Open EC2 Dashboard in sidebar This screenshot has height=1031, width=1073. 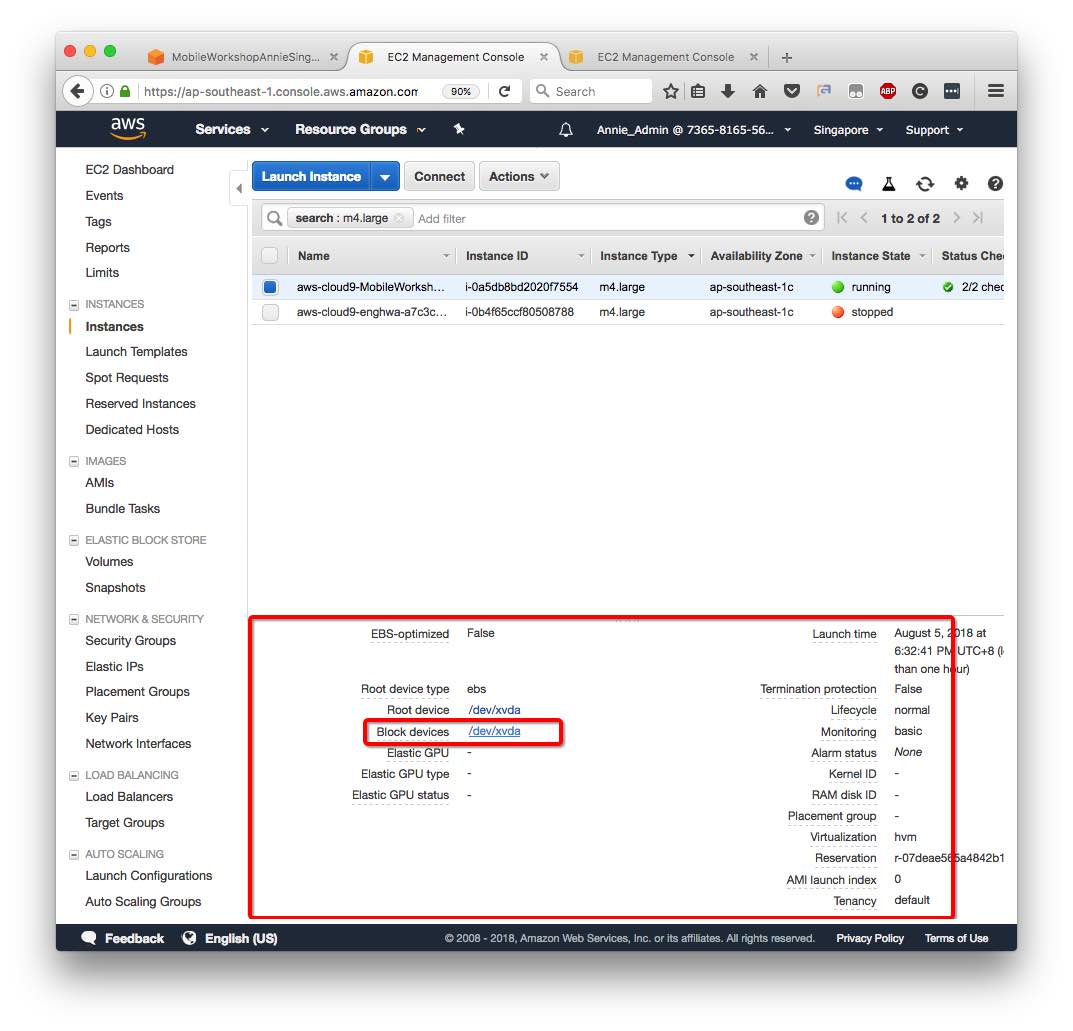point(129,169)
